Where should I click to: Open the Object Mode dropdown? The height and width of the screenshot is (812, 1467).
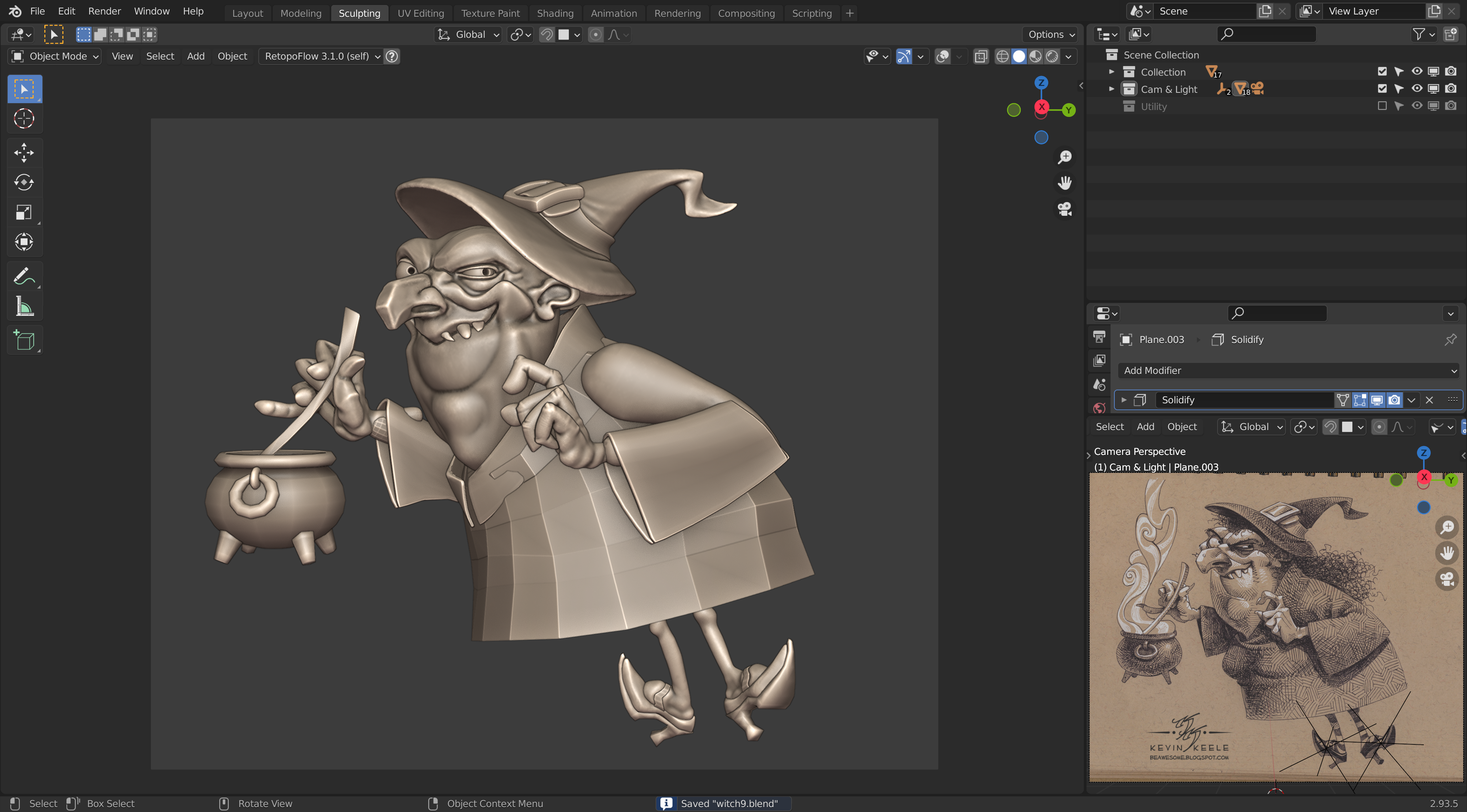55,57
